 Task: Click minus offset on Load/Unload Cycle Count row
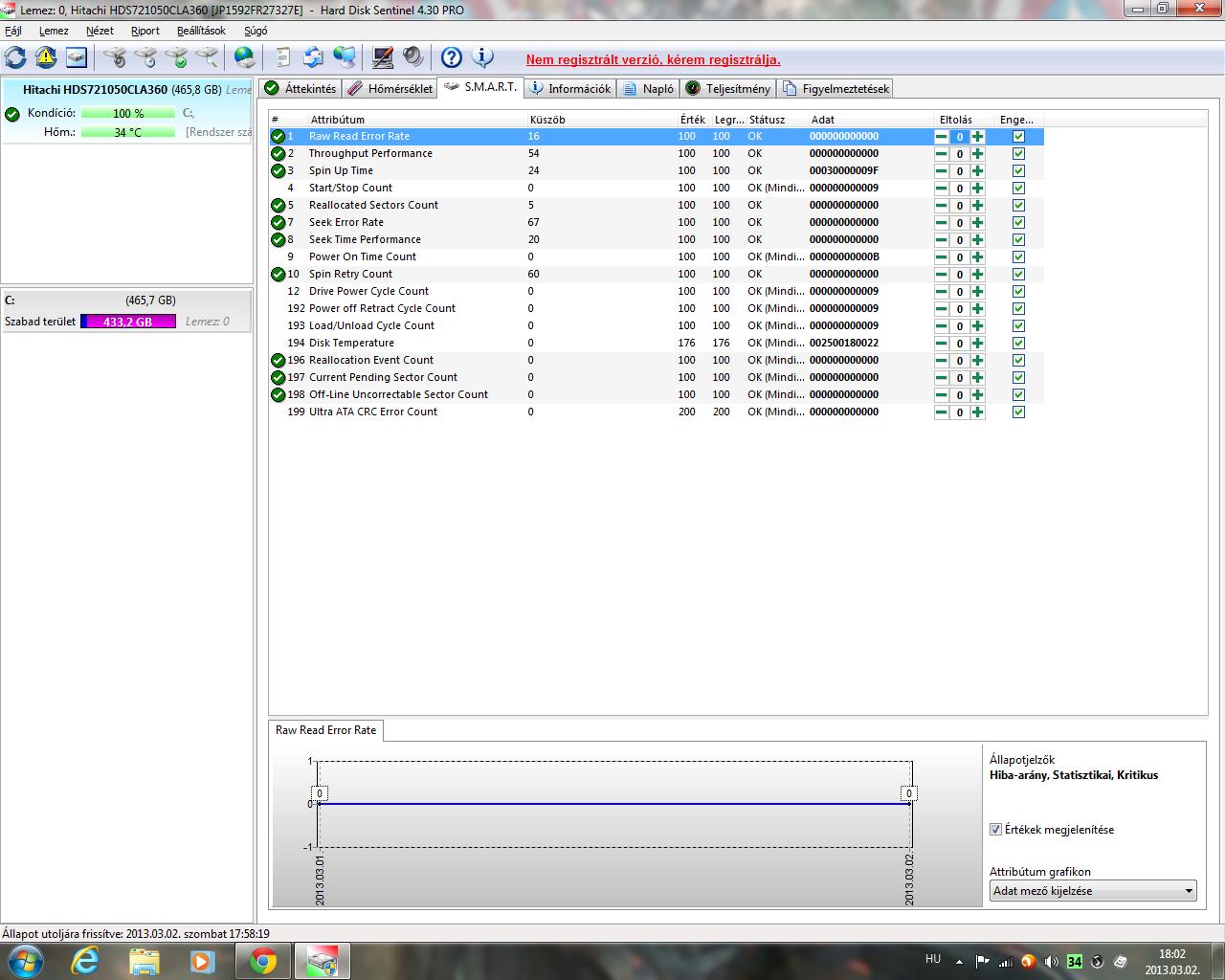942,326
